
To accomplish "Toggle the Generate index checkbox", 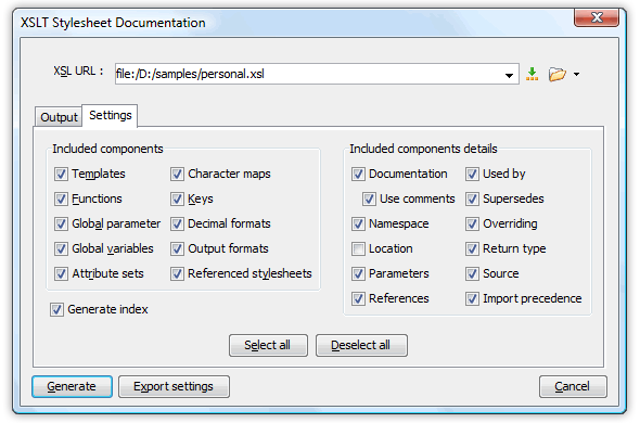I will tap(57, 309).
